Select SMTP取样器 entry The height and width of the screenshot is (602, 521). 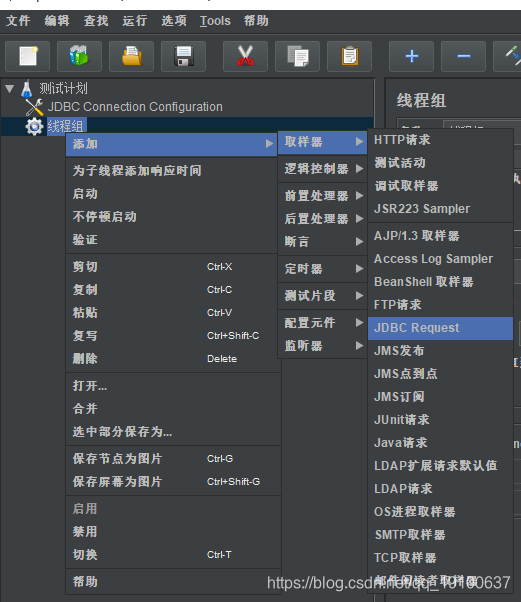click(x=440, y=535)
